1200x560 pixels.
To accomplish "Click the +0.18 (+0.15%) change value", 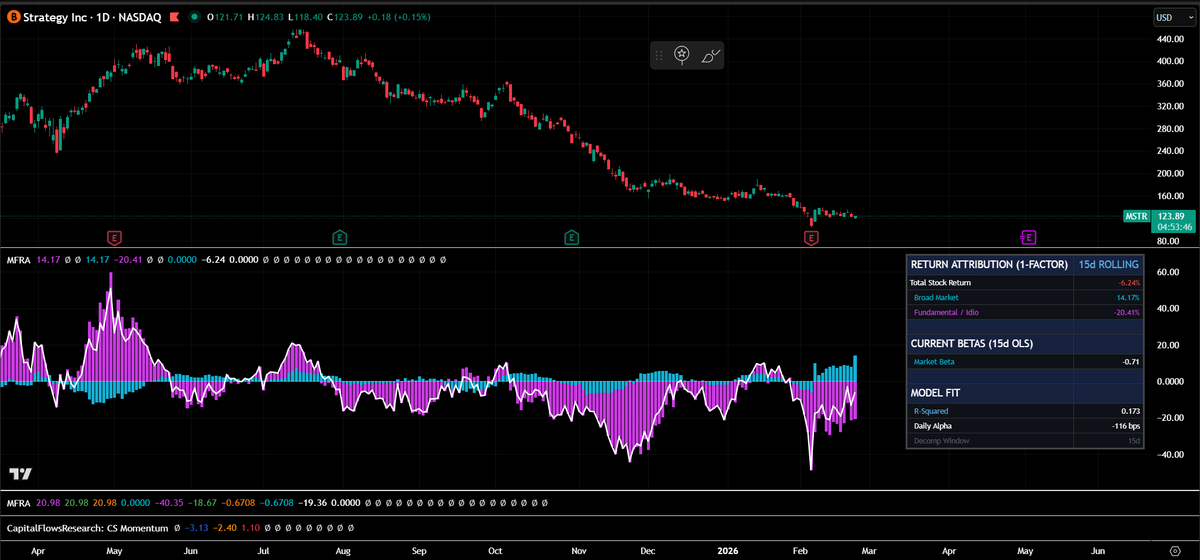I will pyautogui.click(x=400, y=17).
